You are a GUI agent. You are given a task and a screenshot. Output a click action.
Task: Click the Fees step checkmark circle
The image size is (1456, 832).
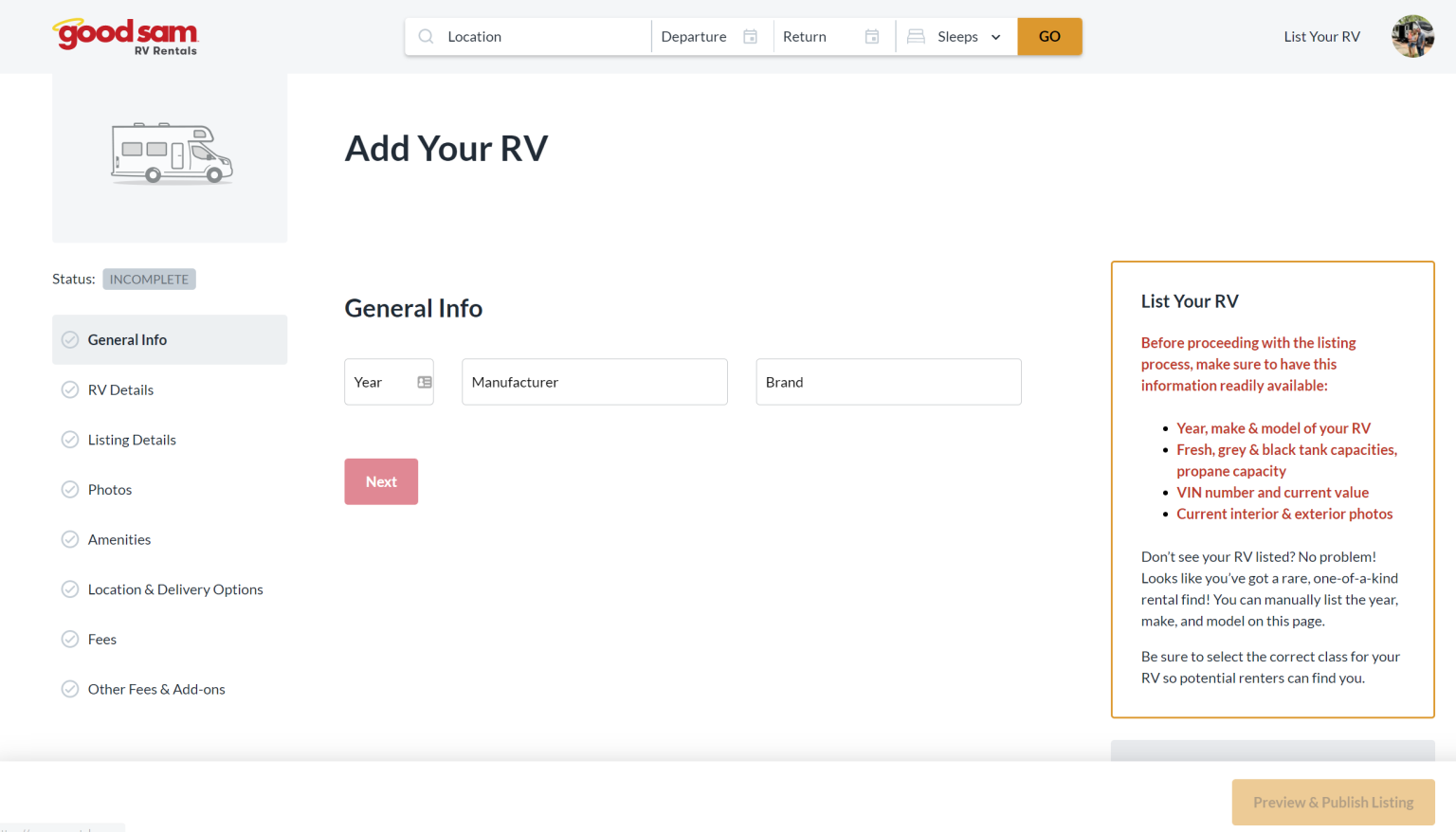(70, 640)
